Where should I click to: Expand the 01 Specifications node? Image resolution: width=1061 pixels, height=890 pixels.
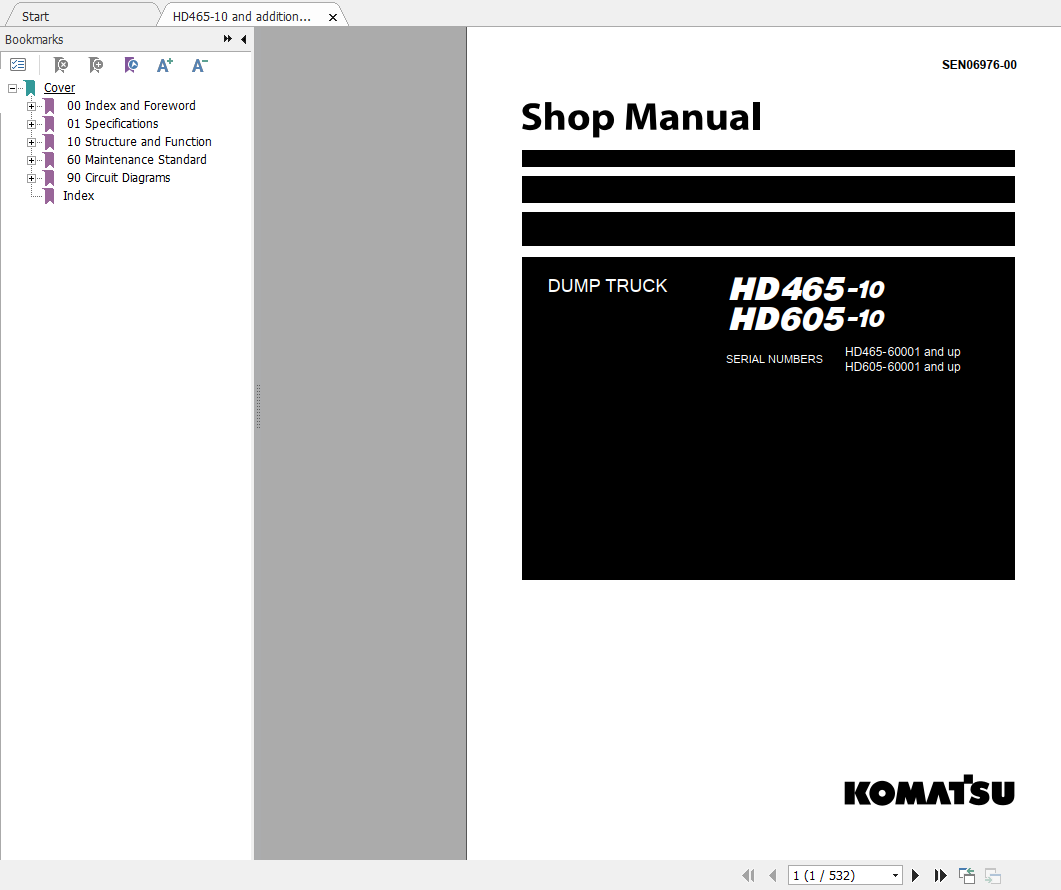[x=31, y=125]
